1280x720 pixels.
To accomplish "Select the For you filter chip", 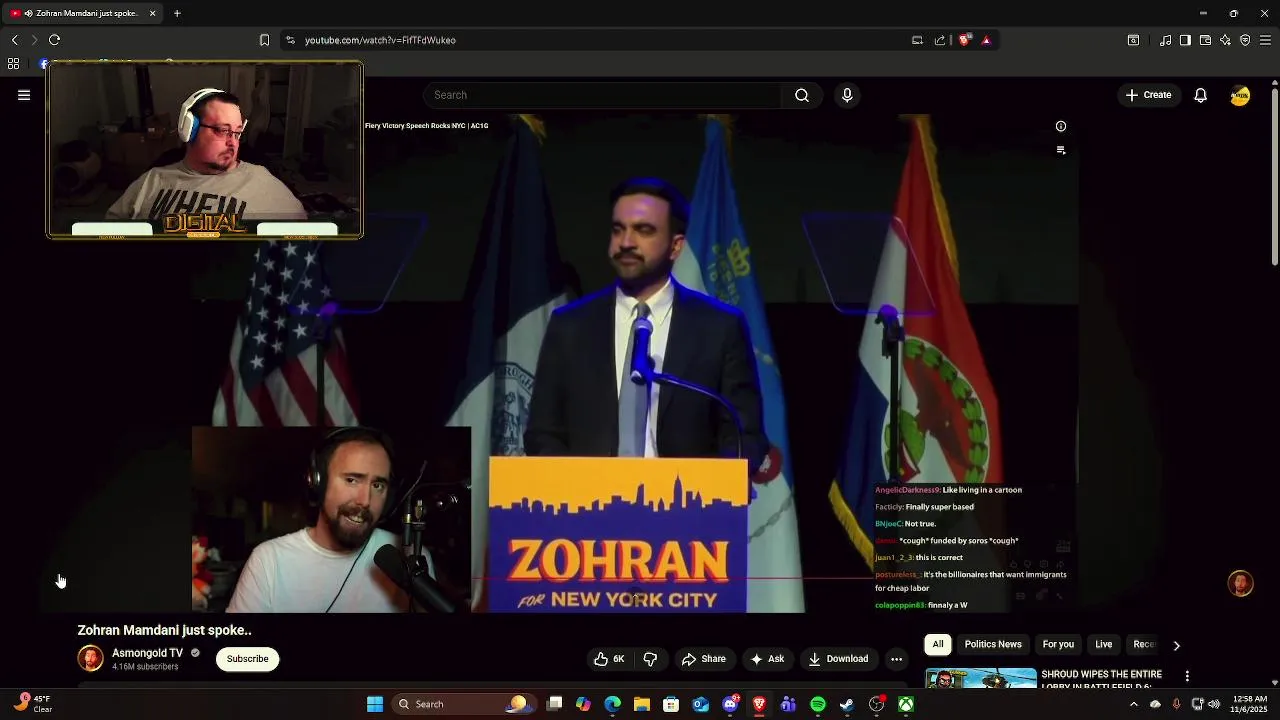I will (x=1058, y=645).
